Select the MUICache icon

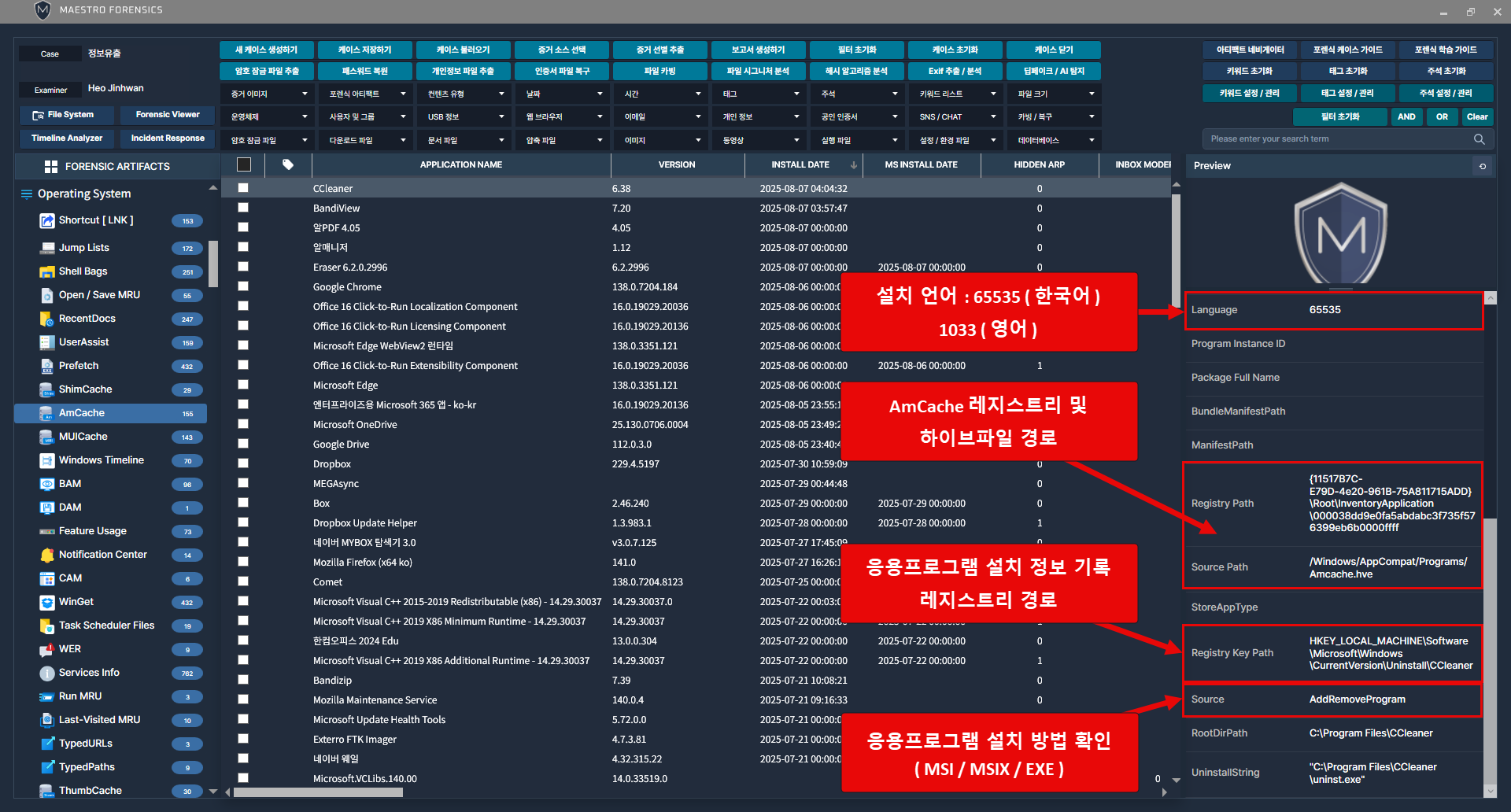point(46,437)
